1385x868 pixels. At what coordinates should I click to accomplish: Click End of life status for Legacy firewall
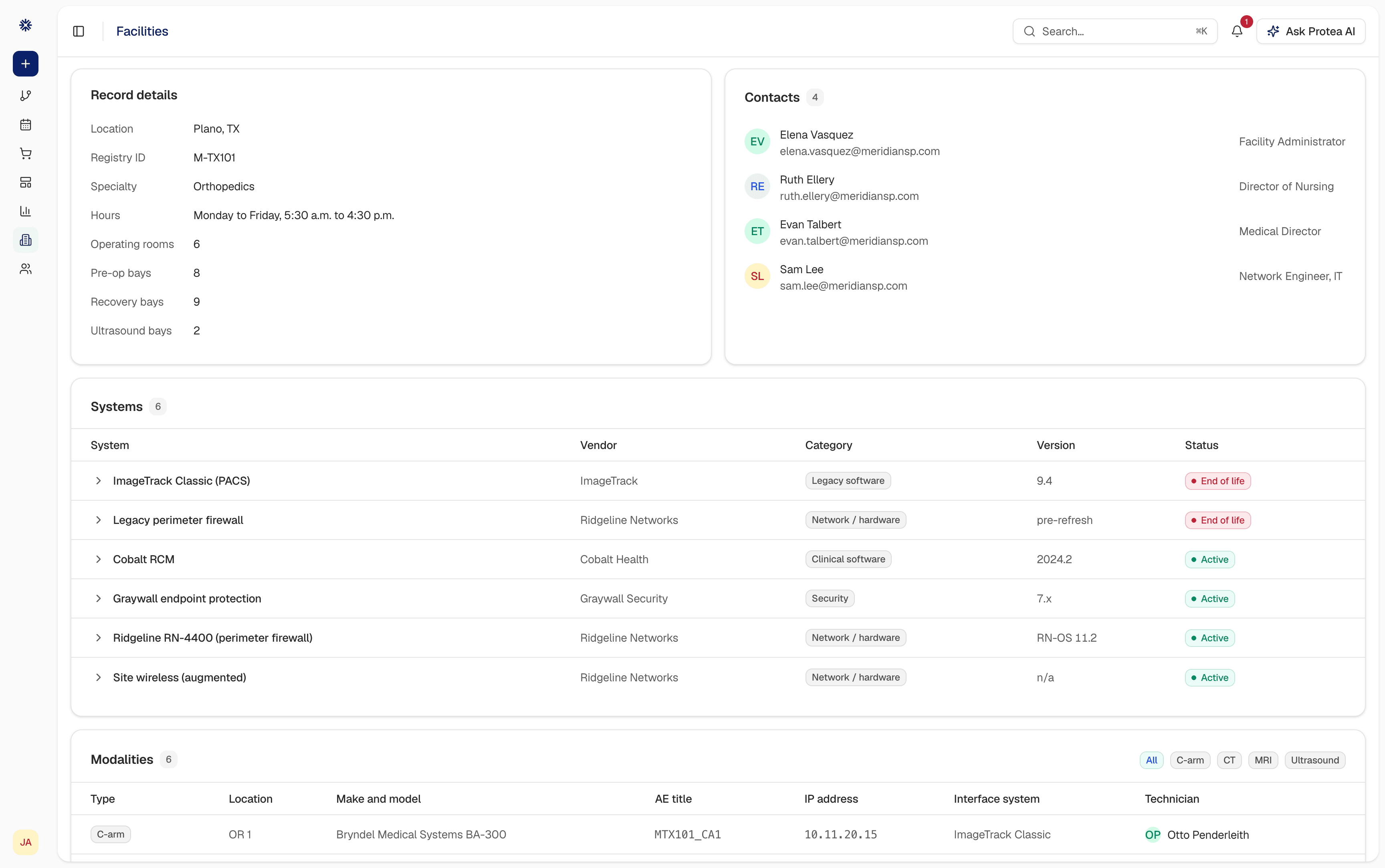click(1217, 520)
